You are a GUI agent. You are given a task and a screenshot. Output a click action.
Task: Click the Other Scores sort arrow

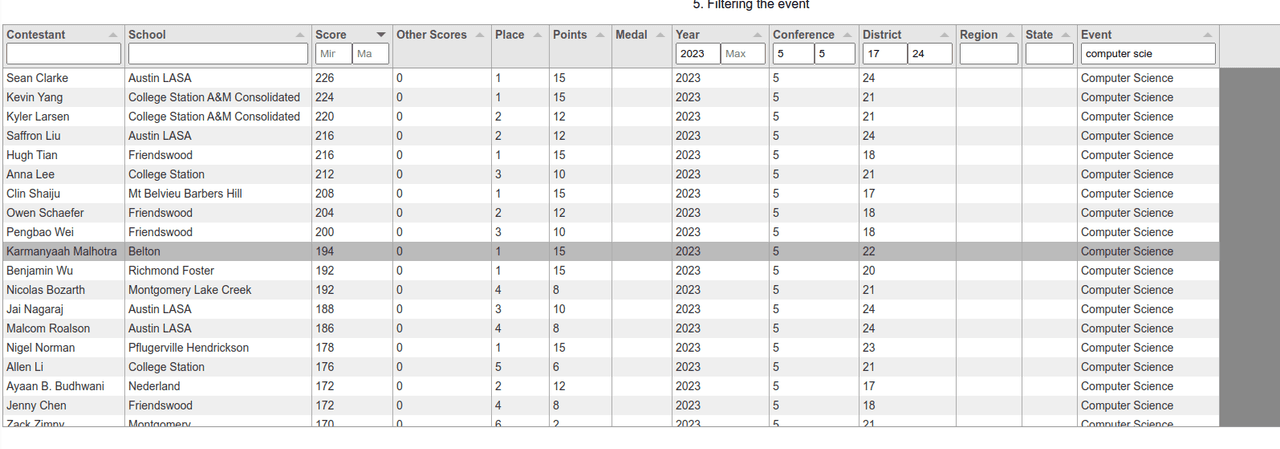tap(482, 35)
